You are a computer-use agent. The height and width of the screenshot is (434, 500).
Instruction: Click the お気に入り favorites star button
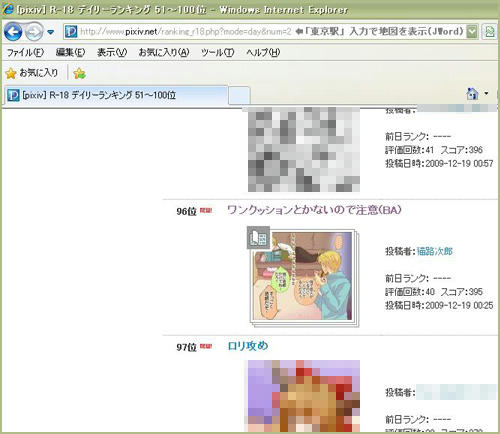tap(32, 73)
